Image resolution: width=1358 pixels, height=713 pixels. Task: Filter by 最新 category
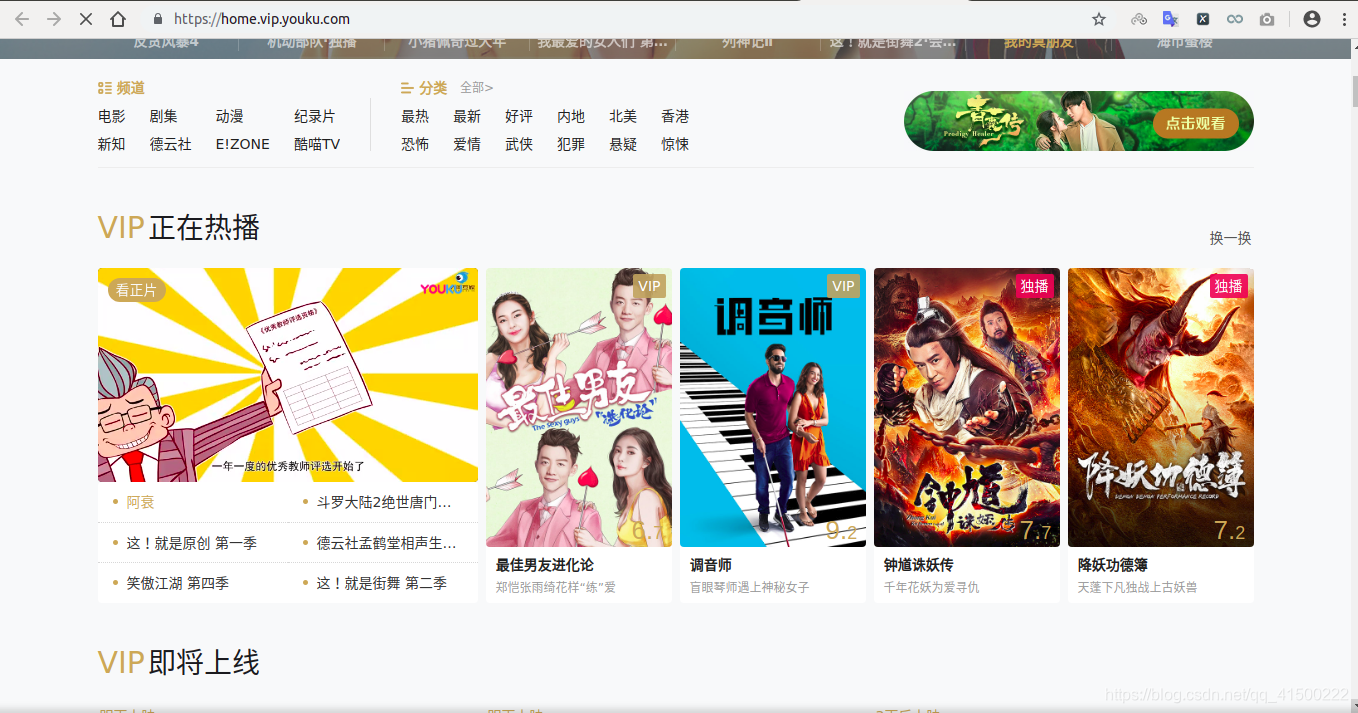467,116
